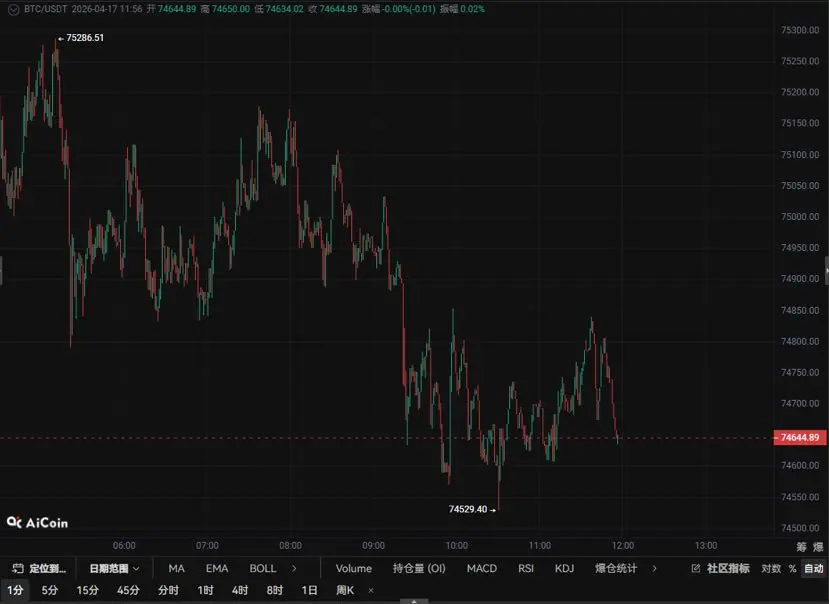Open the 爆 liquidation icon on the time axis
Screen dimensions: 829x604
point(818,546)
